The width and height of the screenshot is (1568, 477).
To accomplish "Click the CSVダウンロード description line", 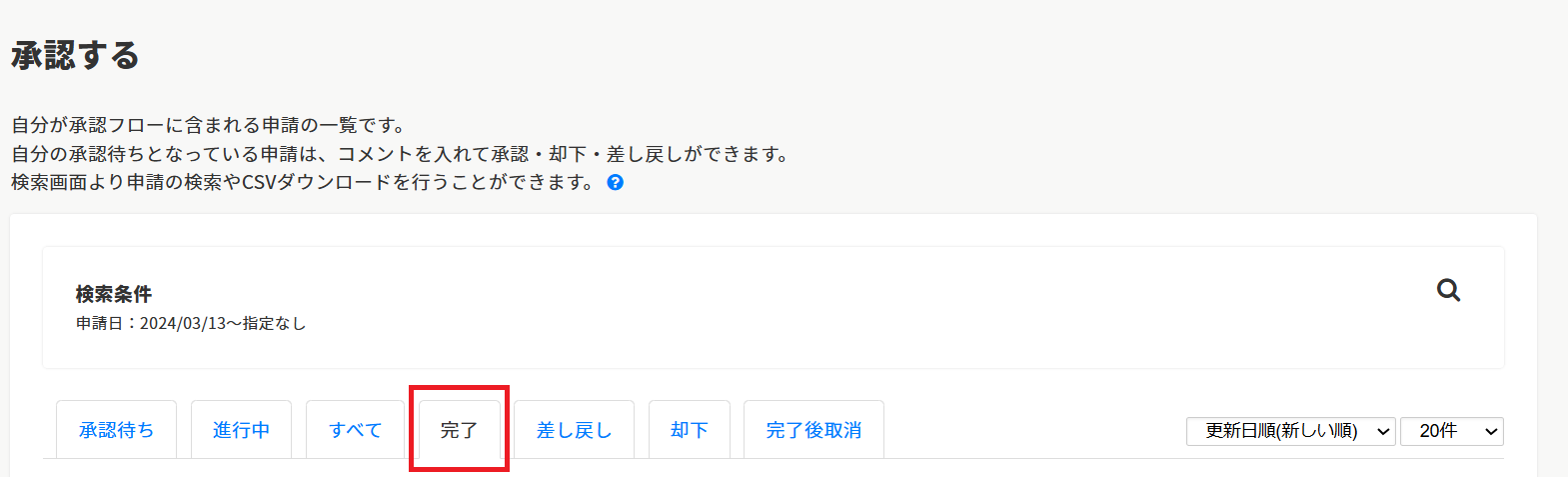I will [x=303, y=182].
